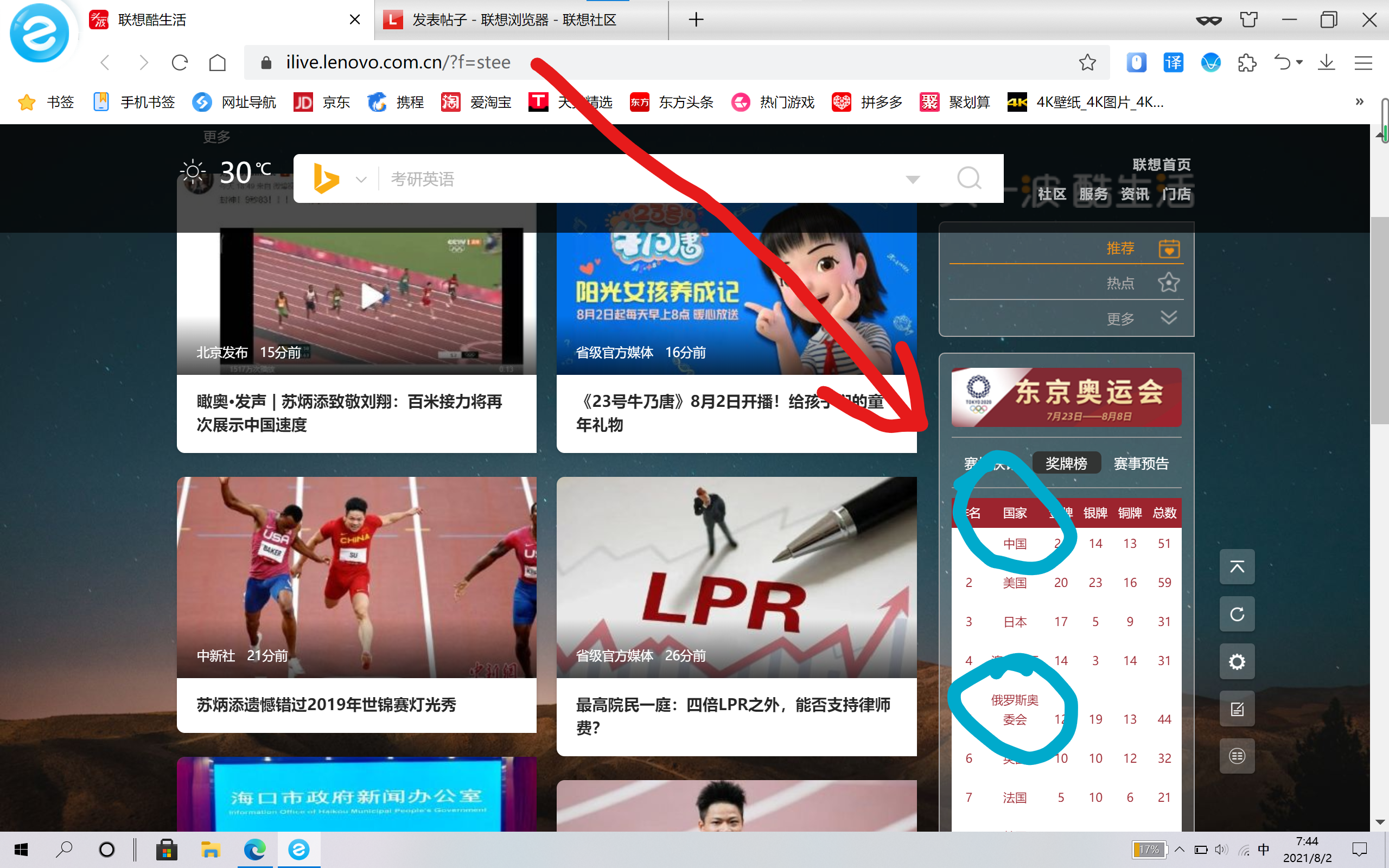
Task: Select the 奖牌榜 tab
Action: pyautogui.click(x=1066, y=463)
